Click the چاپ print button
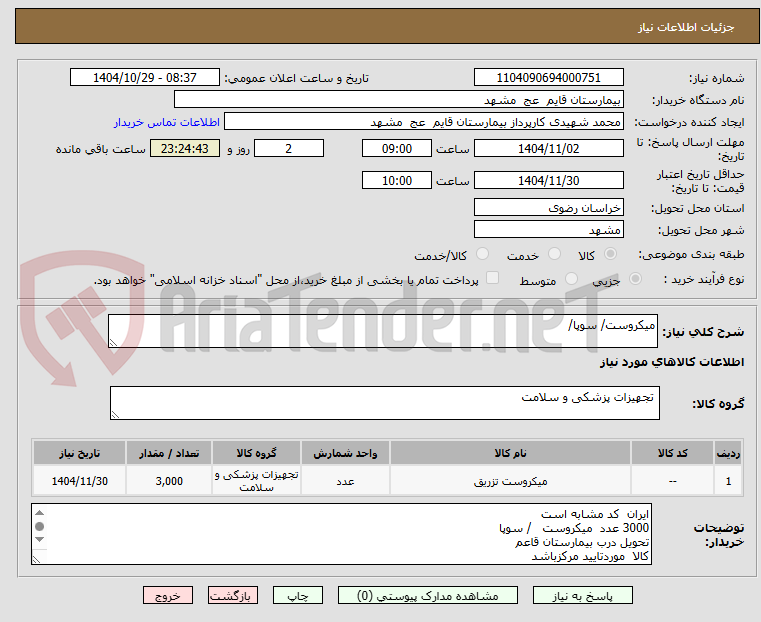761x622 pixels. 298,595
